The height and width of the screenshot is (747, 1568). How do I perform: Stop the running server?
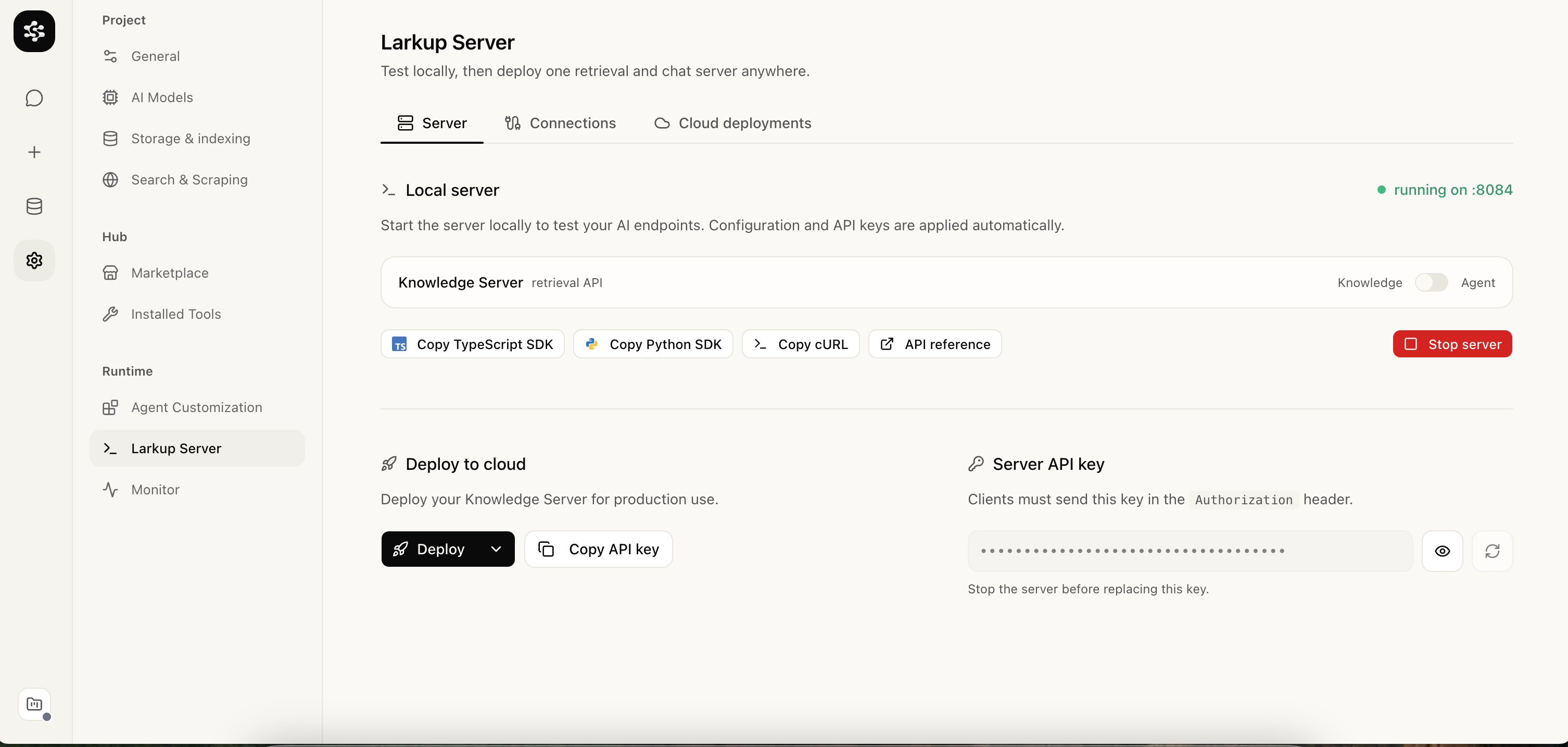click(x=1452, y=344)
